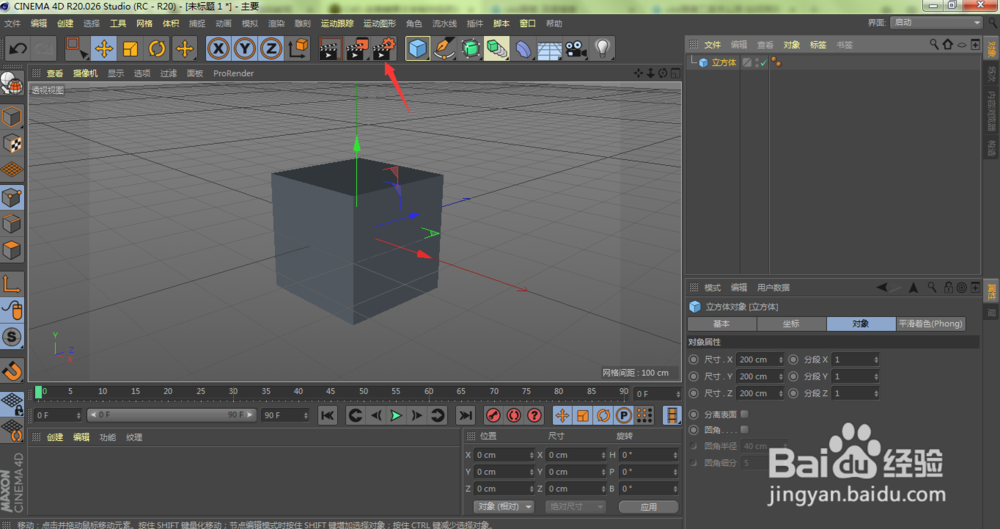Open the Subdivision Surface generator icon
The width and height of the screenshot is (1000, 529).
[471, 48]
